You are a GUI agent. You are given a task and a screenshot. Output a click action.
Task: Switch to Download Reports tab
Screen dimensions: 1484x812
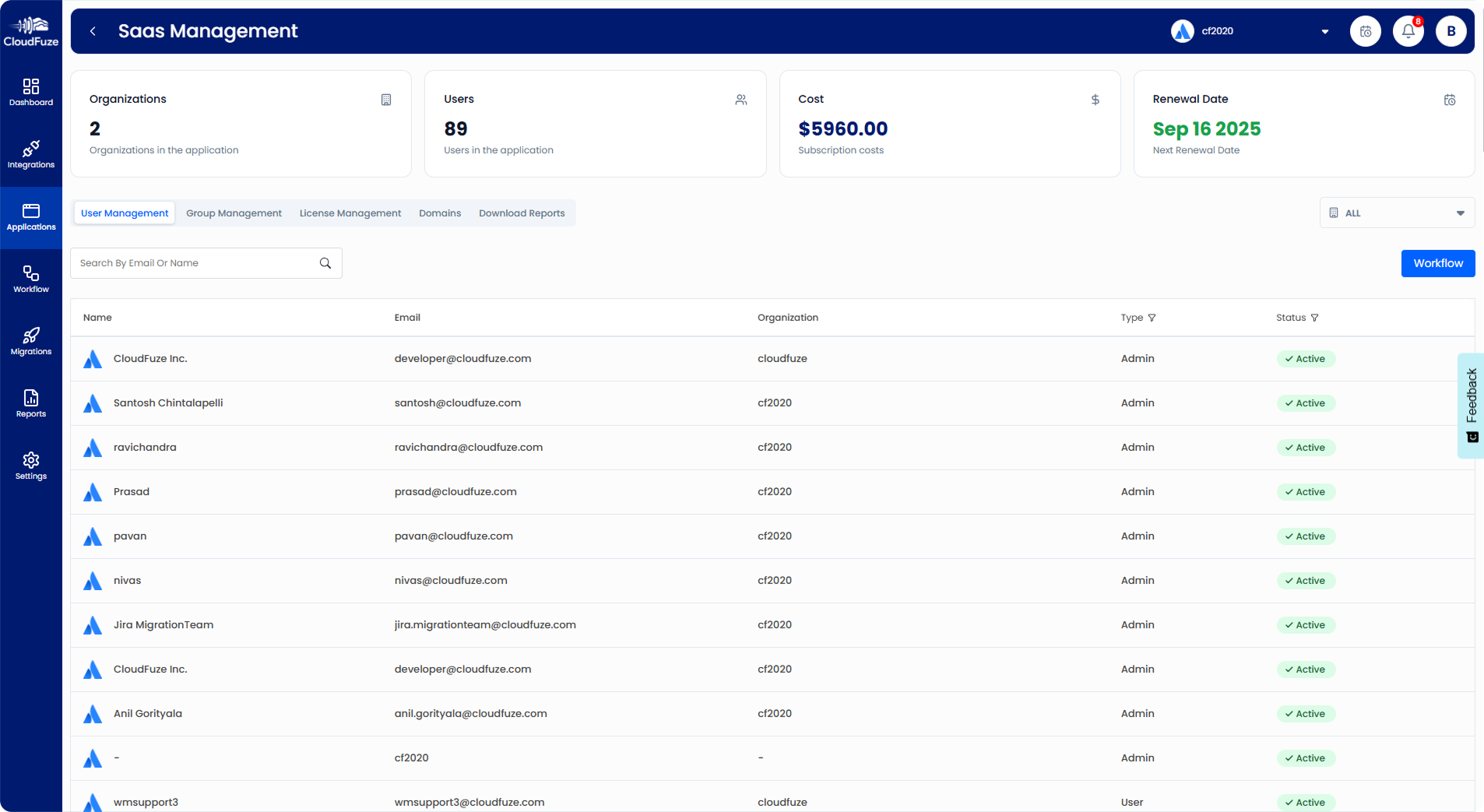tap(522, 213)
